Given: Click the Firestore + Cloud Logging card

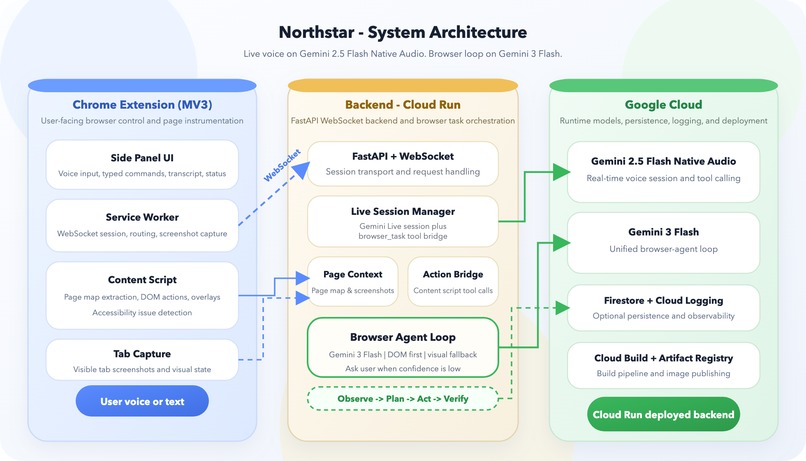Looking at the screenshot, I should [663, 307].
